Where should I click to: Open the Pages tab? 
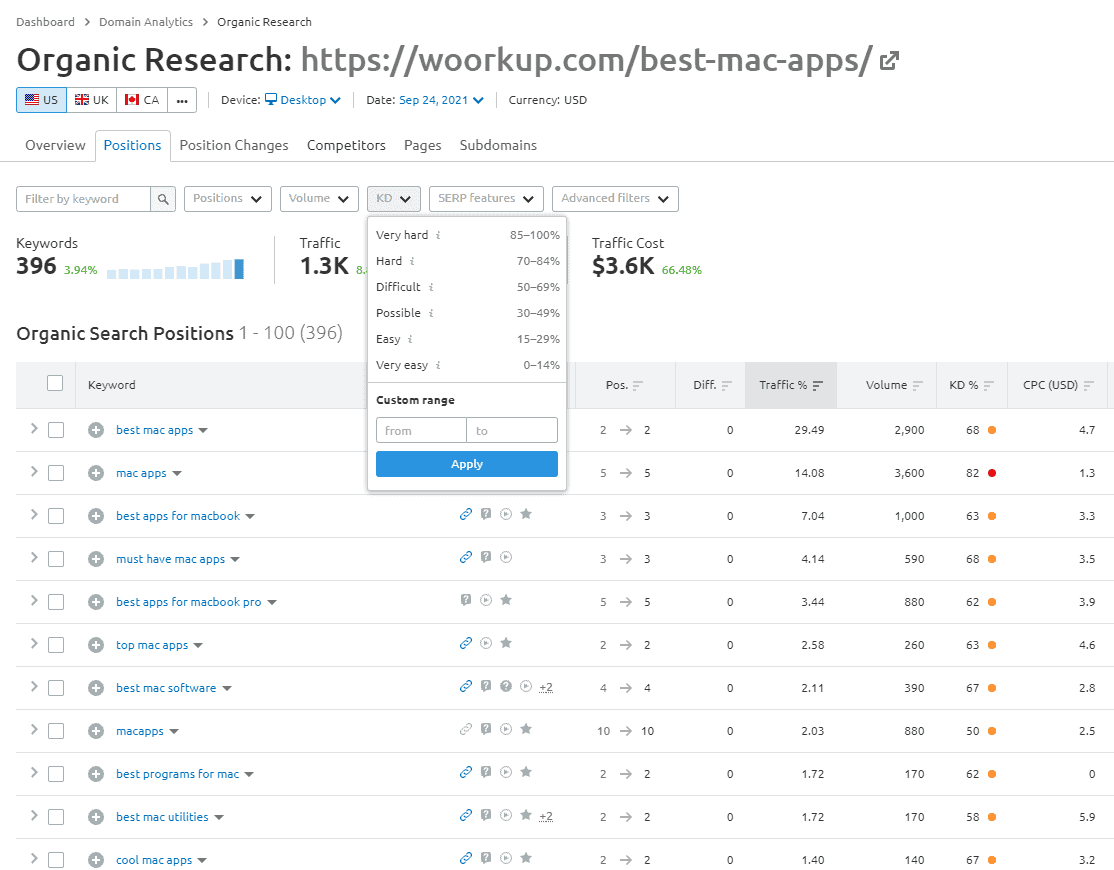[423, 146]
